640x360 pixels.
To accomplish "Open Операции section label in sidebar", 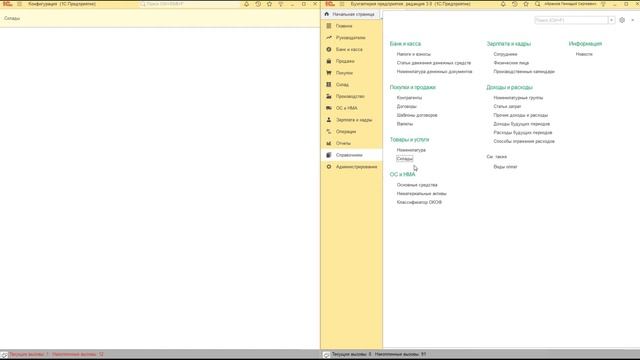I will tap(346, 131).
